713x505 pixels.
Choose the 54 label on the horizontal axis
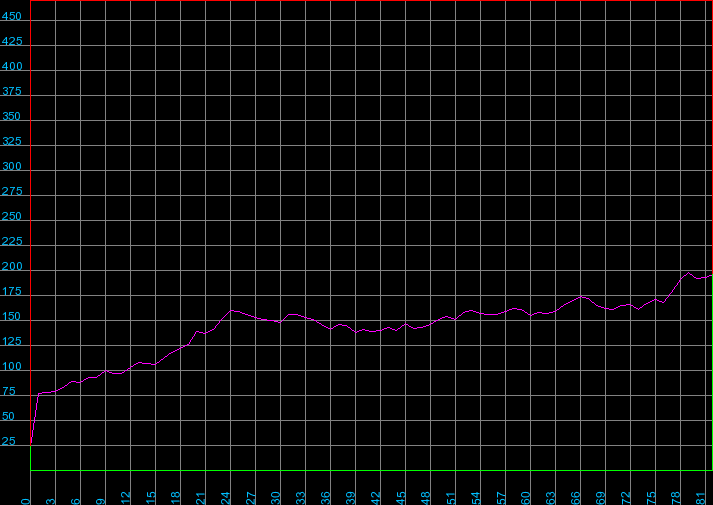[476, 498]
